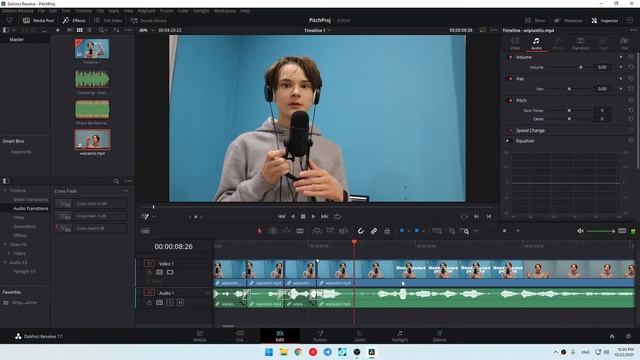Toggle the Volume section enable switch

pos(510,57)
